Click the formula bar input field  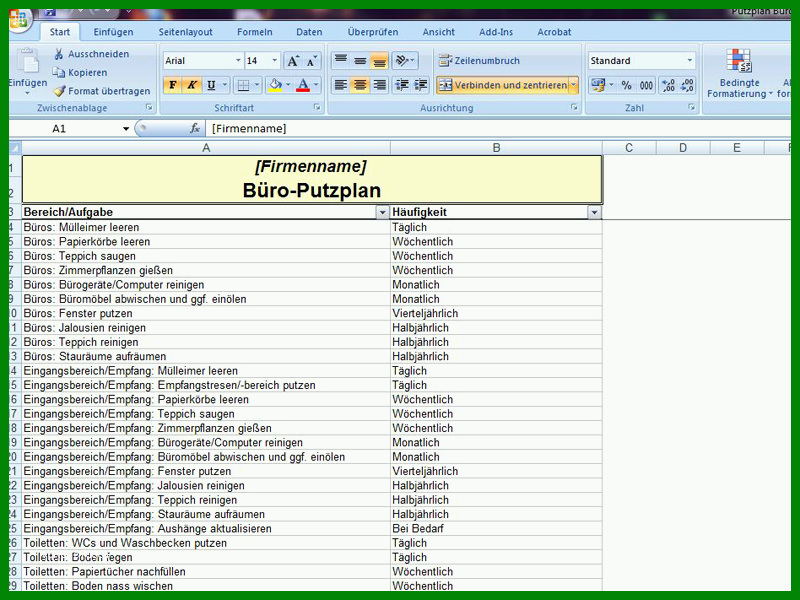pyautogui.click(x=498, y=129)
